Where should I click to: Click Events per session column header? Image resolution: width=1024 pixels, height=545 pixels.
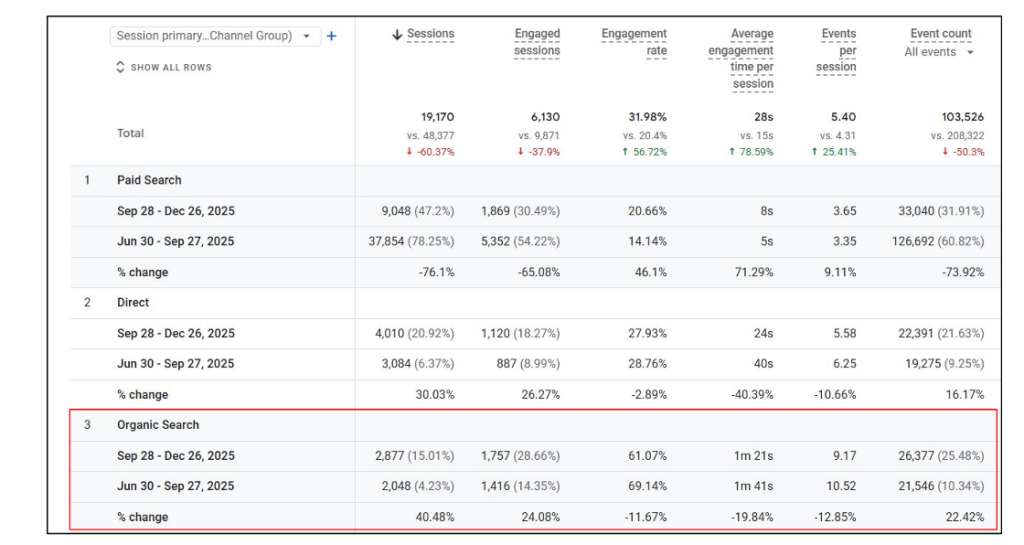[x=838, y=50]
